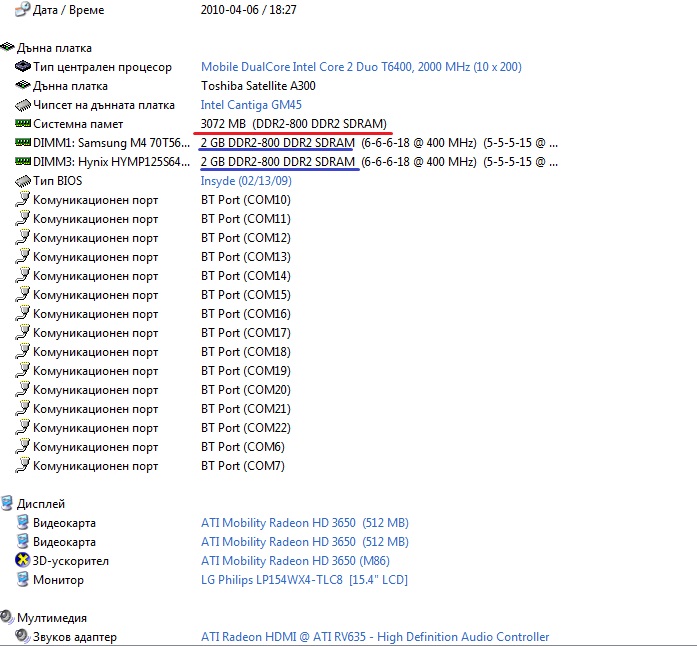The image size is (697, 646).
Task: Open the Intel Core 2 Duo T6400 link
Action: [x=361, y=67]
